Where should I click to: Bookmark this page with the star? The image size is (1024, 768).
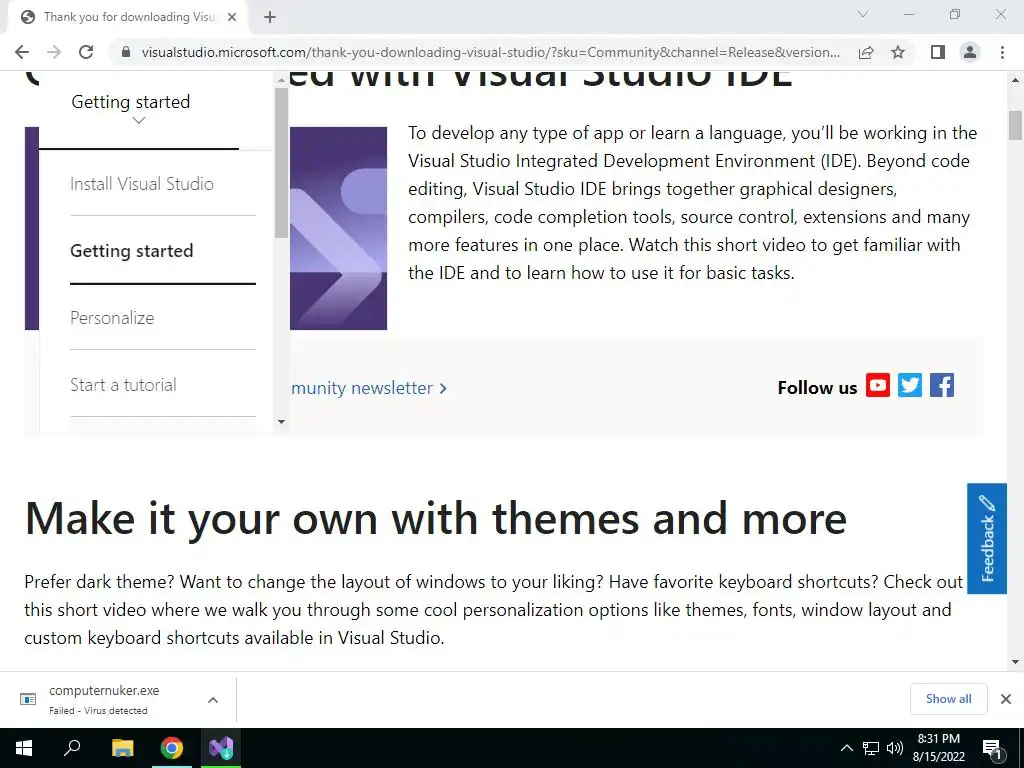tap(898, 52)
